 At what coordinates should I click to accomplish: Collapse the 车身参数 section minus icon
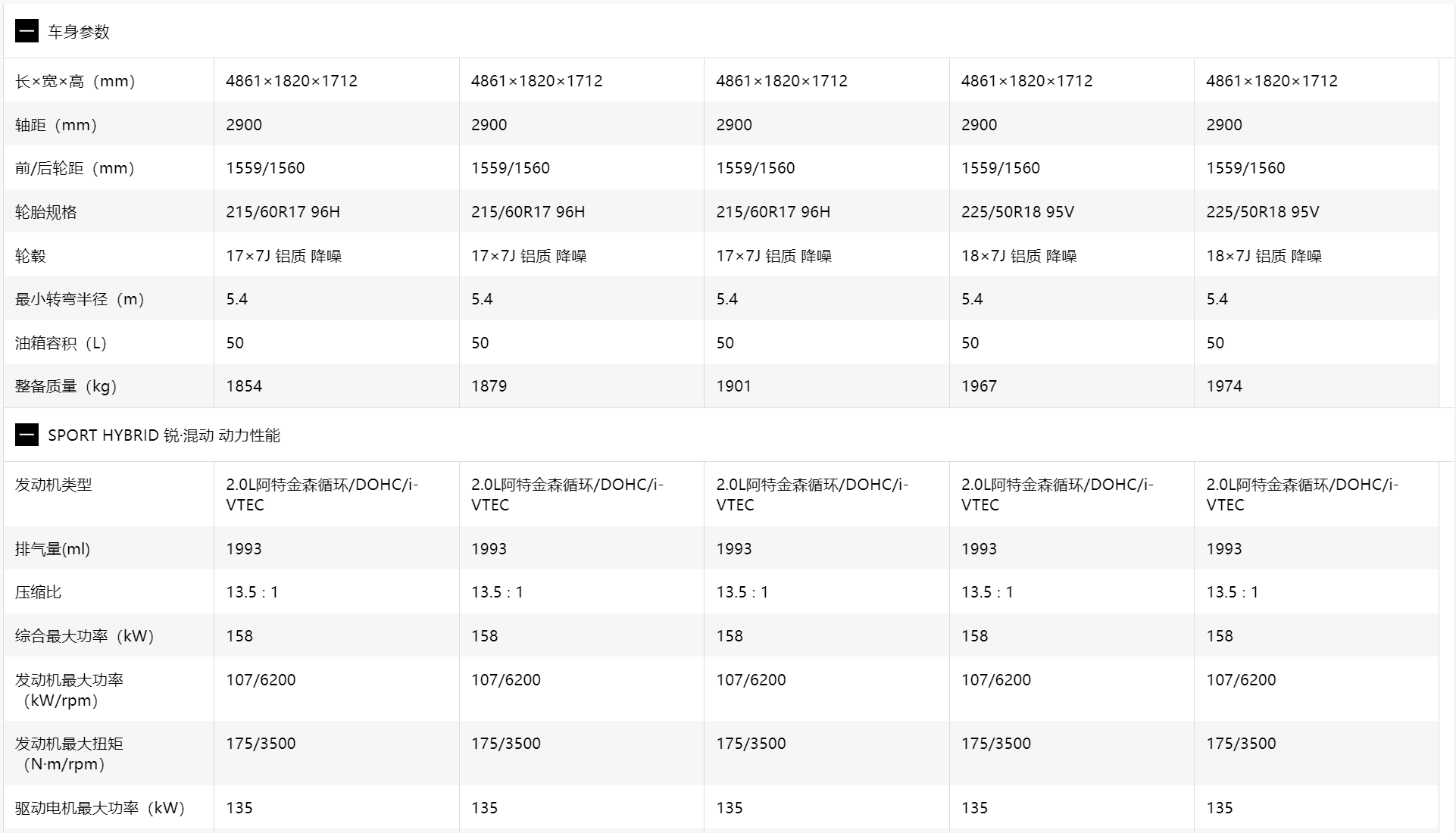click(27, 32)
